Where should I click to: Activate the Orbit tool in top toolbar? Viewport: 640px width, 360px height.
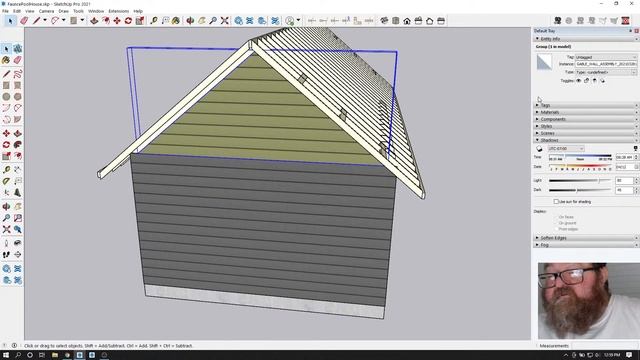[x=190, y=20]
